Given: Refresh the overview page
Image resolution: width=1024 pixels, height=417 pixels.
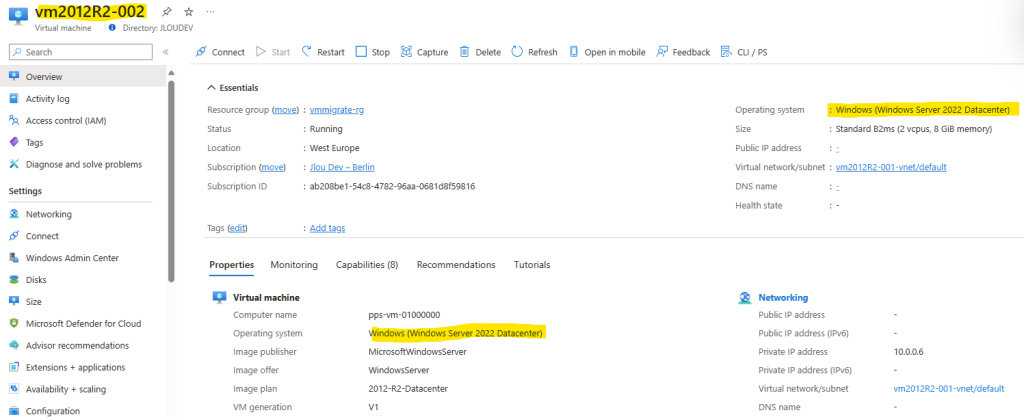Looking at the screenshot, I should point(534,52).
